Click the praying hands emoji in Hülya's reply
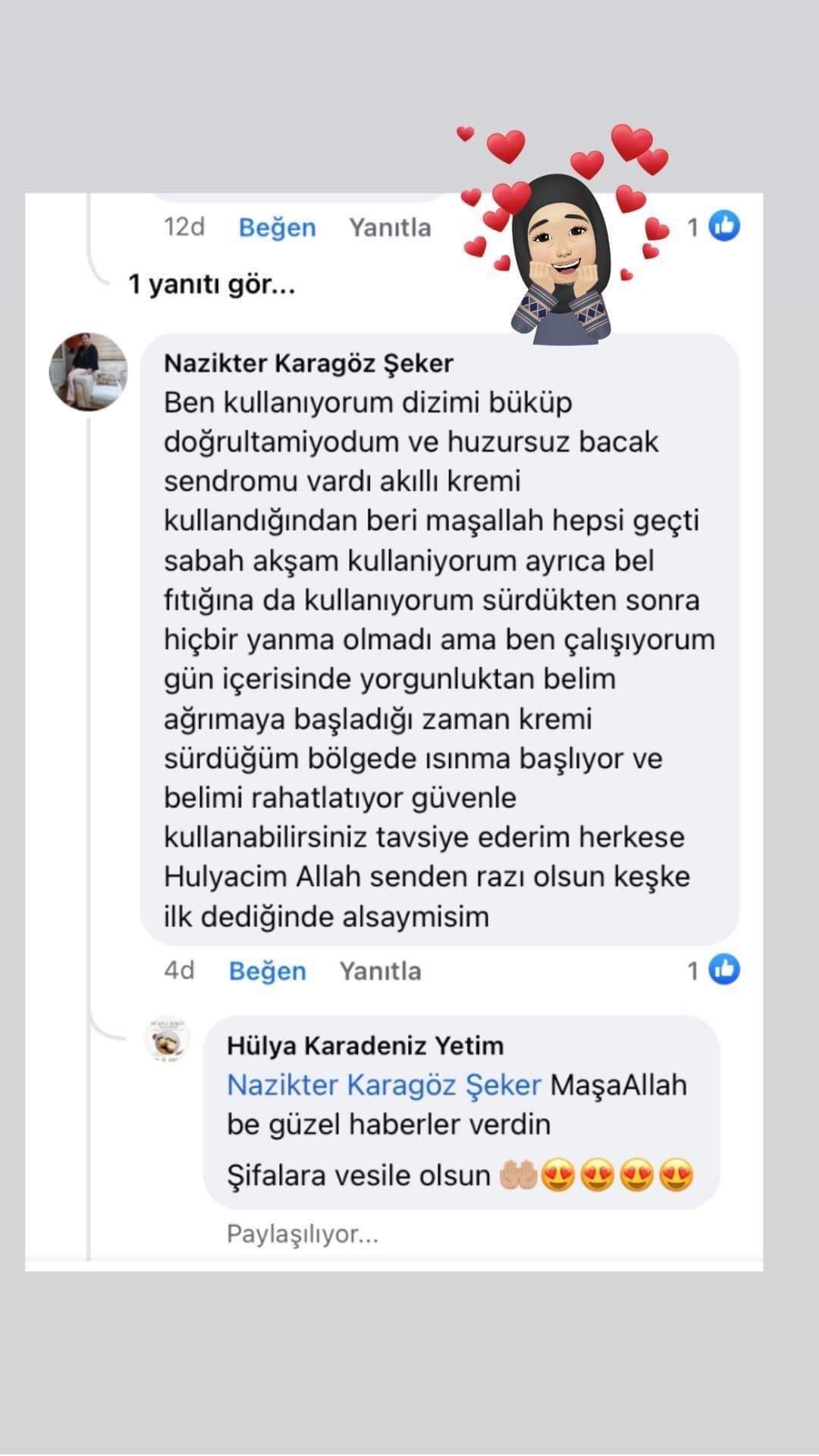This screenshot has width=819, height=1456. tap(519, 1176)
